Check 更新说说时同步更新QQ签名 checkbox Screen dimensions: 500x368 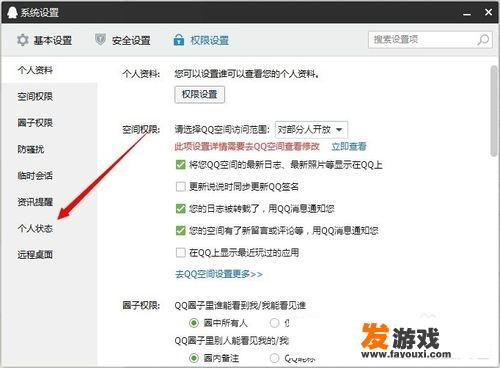pyautogui.click(x=180, y=186)
